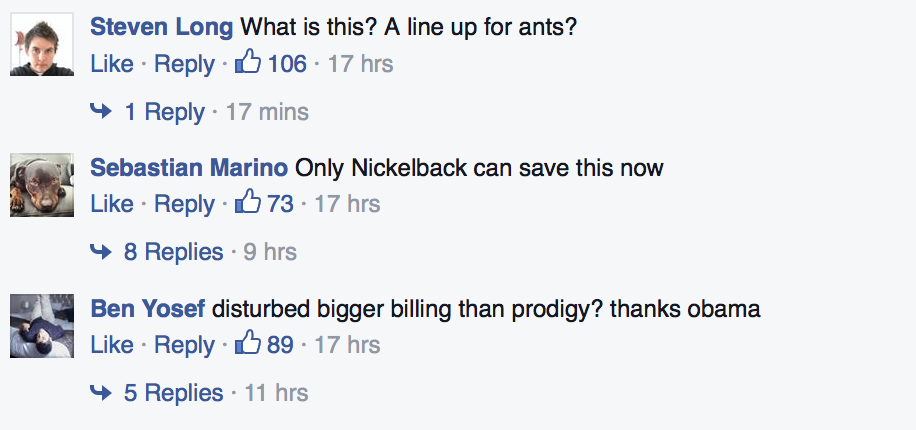
Task: Like Steven Long's comment
Action: pyautogui.click(x=111, y=64)
